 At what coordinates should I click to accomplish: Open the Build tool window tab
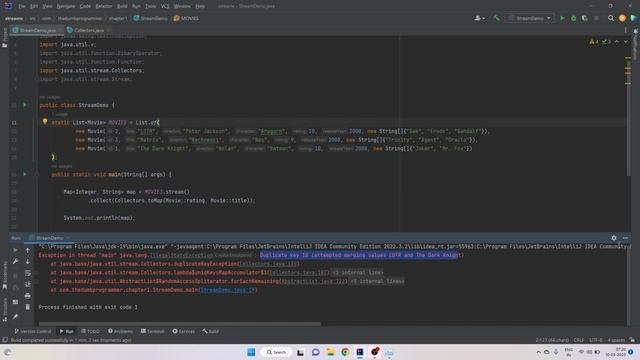(211, 331)
